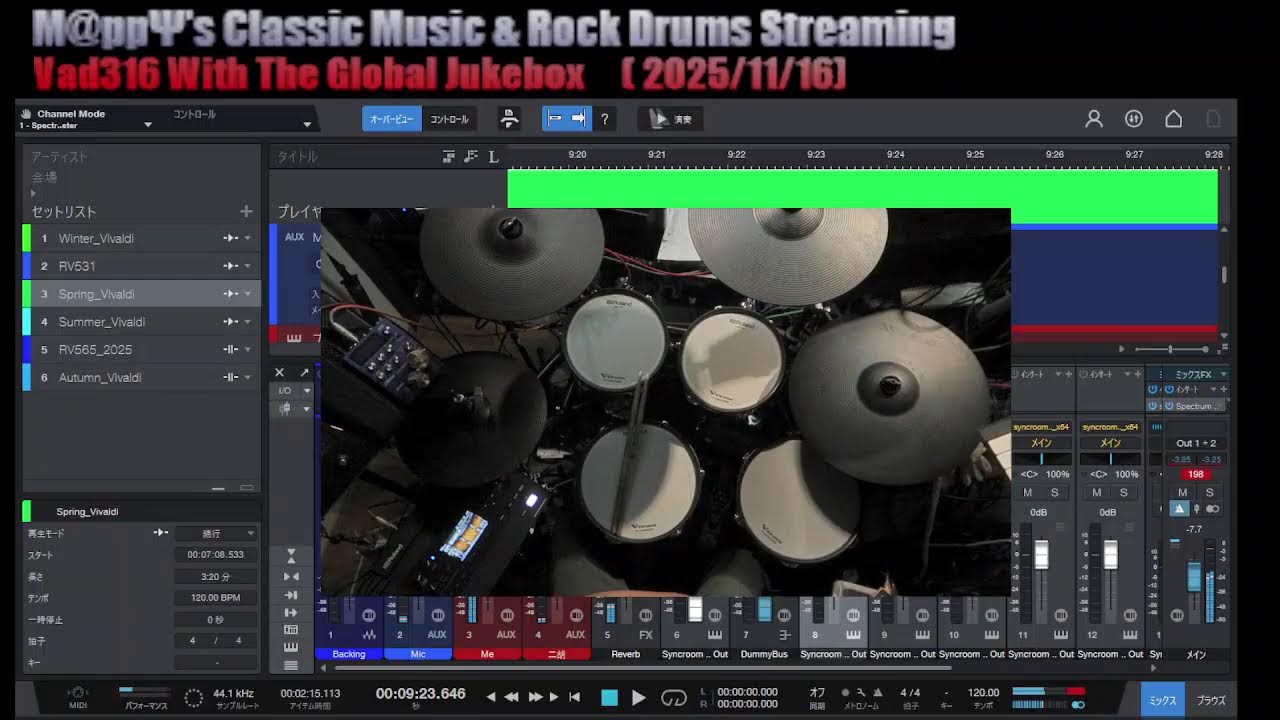
Task: Click the スタート field showing 00:07:08.533
Action: pos(215,555)
